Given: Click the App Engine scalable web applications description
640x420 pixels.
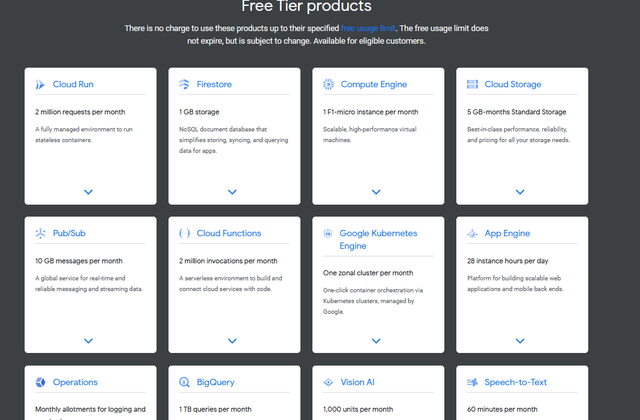Looking at the screenshot, I should click(x=516, y=284).
